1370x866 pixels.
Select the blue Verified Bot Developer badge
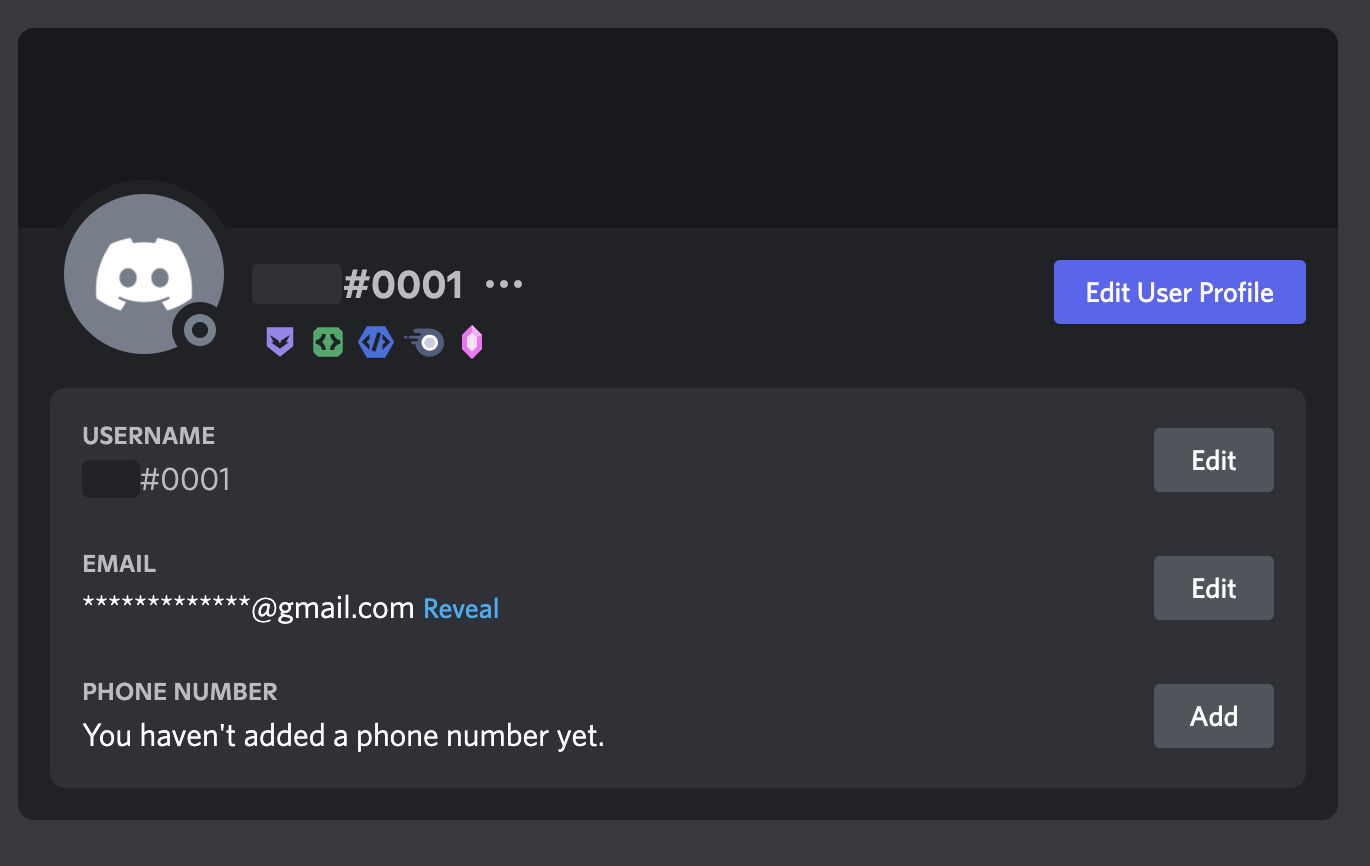coord(376,343)
